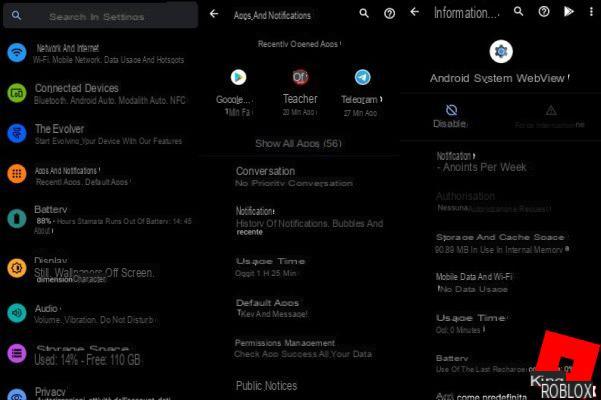Select The Evolver text row
Image resolution: width=601 pixels, height=400 pixels.
coord(108,134)
